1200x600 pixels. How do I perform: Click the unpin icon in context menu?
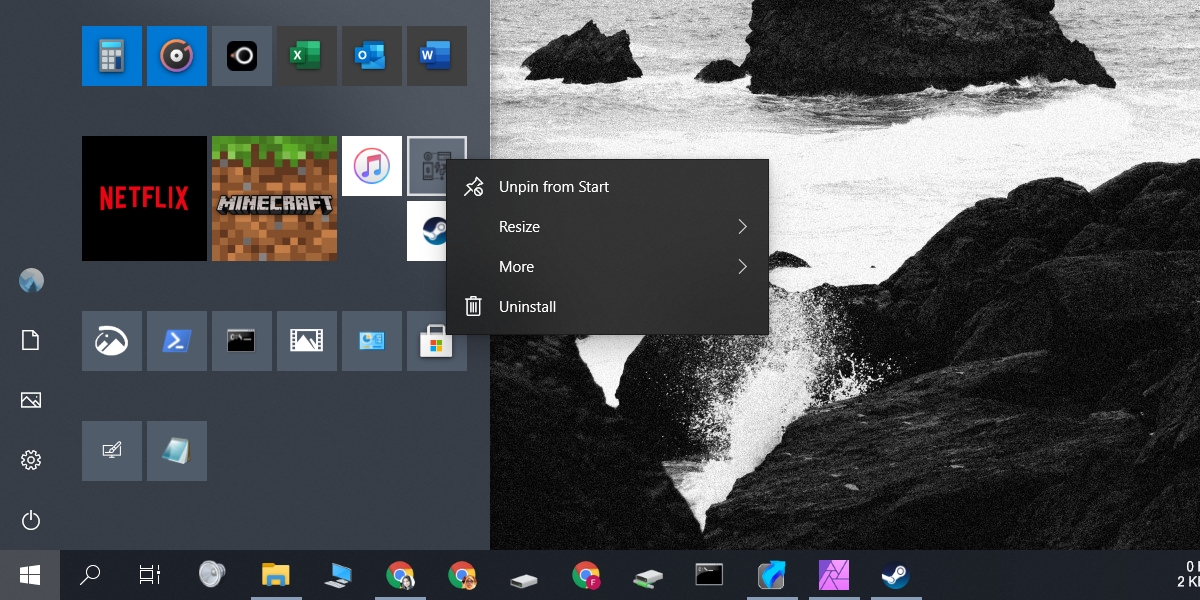tap(474, 187)
